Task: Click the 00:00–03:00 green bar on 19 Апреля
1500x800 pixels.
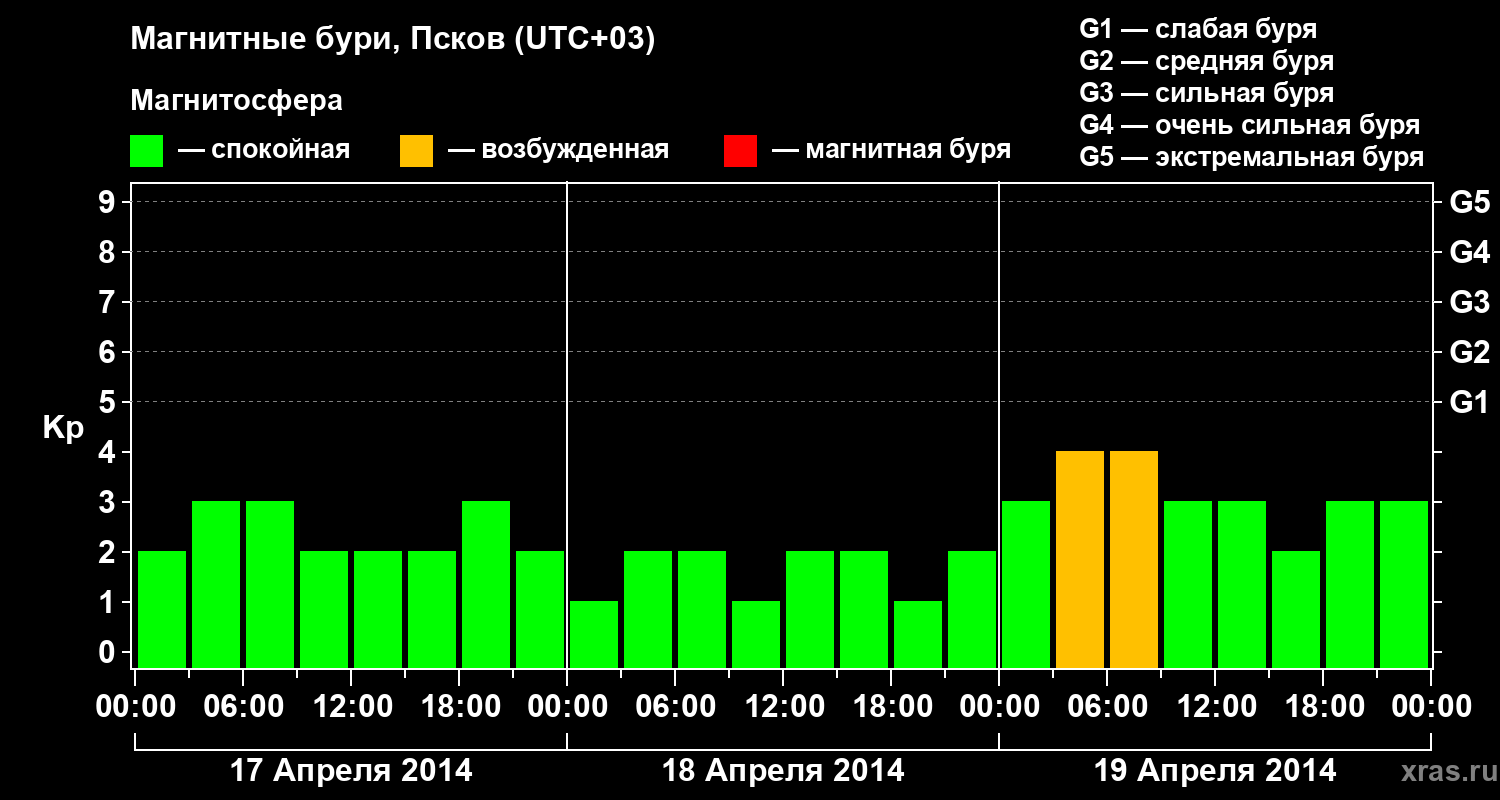Action: (1026, 584)
